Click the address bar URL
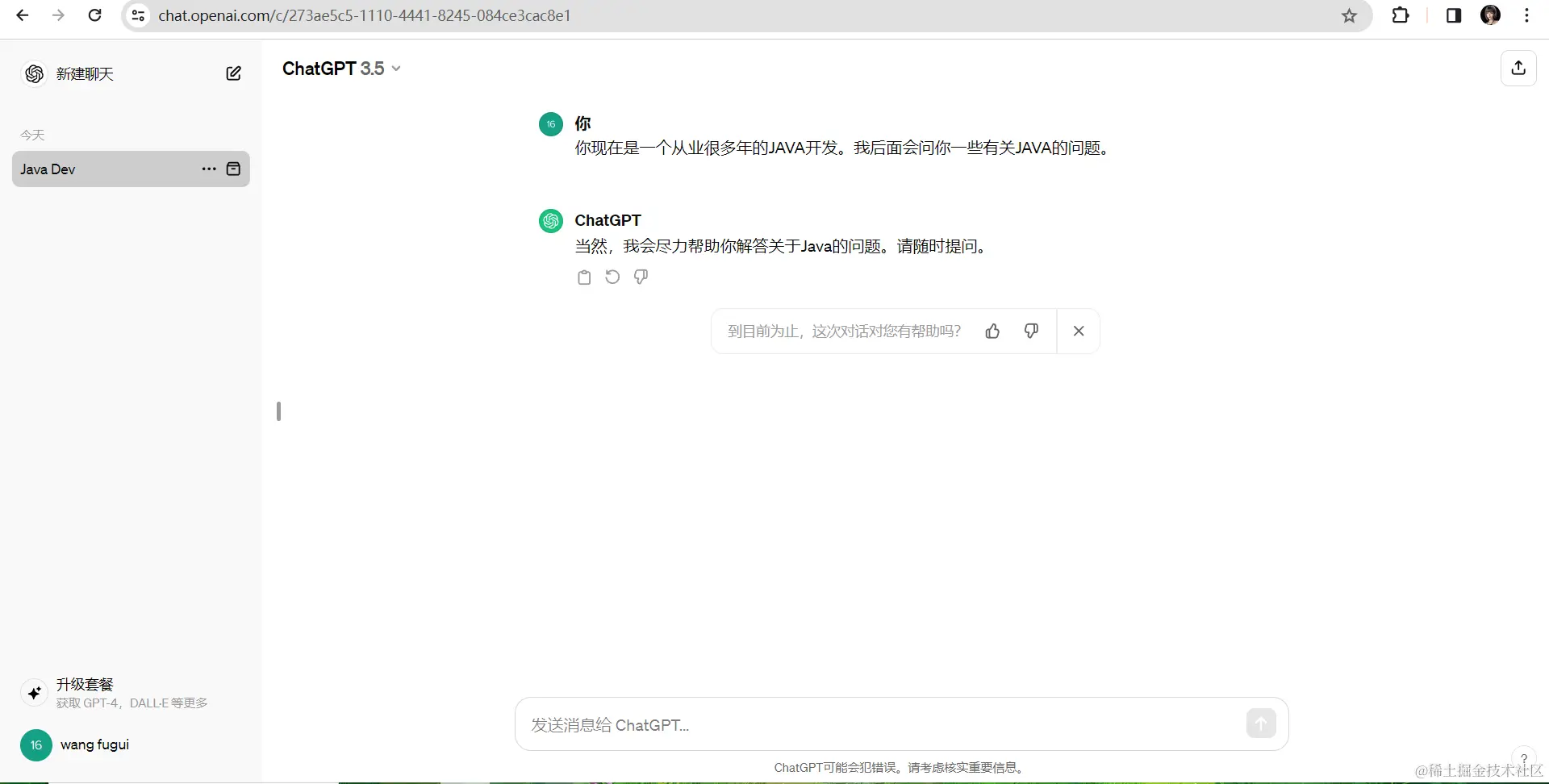This screenshot has height=784, width=1549. pyautogui.click(x=365, y=15)
